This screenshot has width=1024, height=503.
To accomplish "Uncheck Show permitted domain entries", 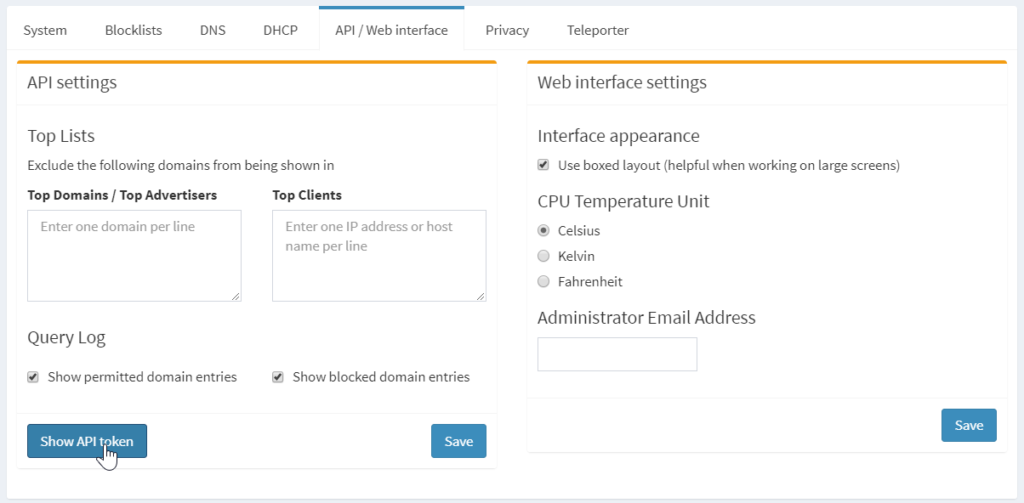I will point(33,377).
